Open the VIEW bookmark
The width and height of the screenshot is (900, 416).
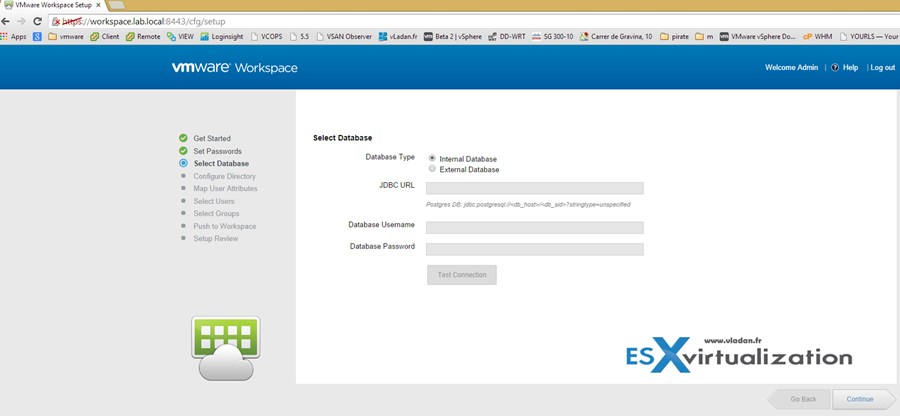coord(180,36)
